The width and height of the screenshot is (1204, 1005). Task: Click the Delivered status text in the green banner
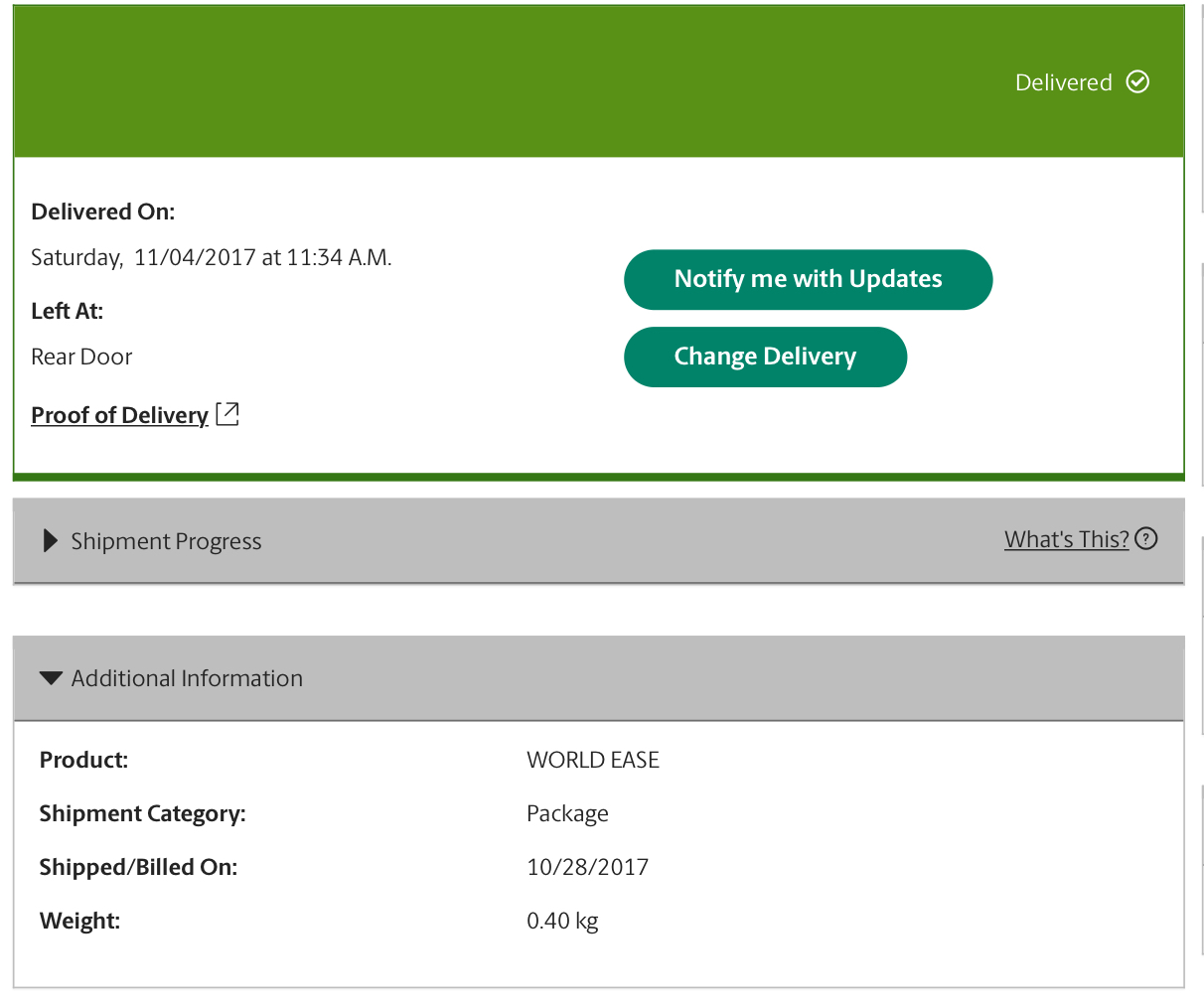[x=1063, y=82]
